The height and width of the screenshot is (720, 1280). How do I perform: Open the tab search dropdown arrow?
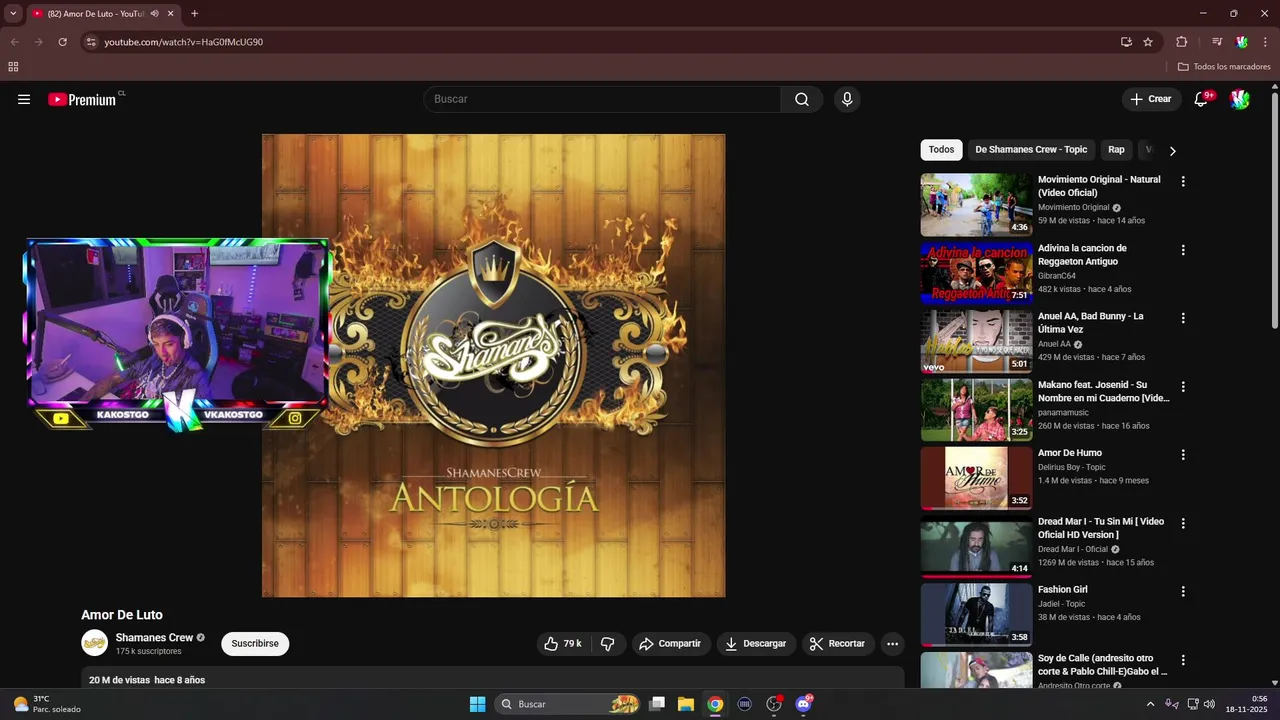tap(13, 14)
